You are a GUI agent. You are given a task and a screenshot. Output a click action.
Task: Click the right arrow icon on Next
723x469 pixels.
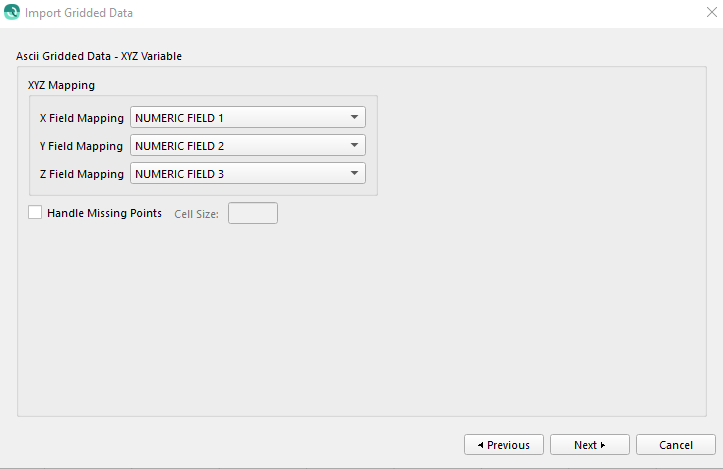coord(603,445)
